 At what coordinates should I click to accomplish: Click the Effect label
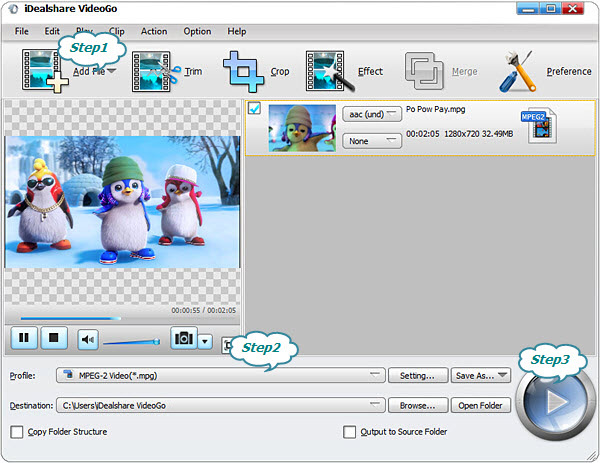point(370,71)
